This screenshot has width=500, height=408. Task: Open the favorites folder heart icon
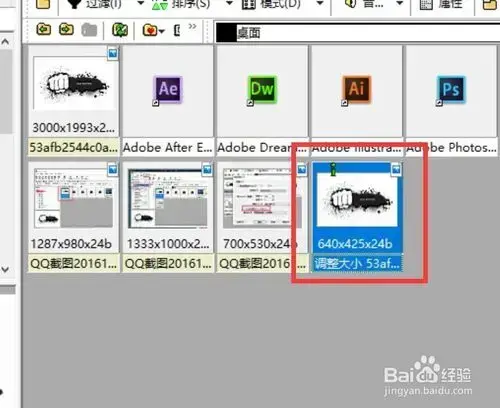pyautogui.click(x=151, y=30)
